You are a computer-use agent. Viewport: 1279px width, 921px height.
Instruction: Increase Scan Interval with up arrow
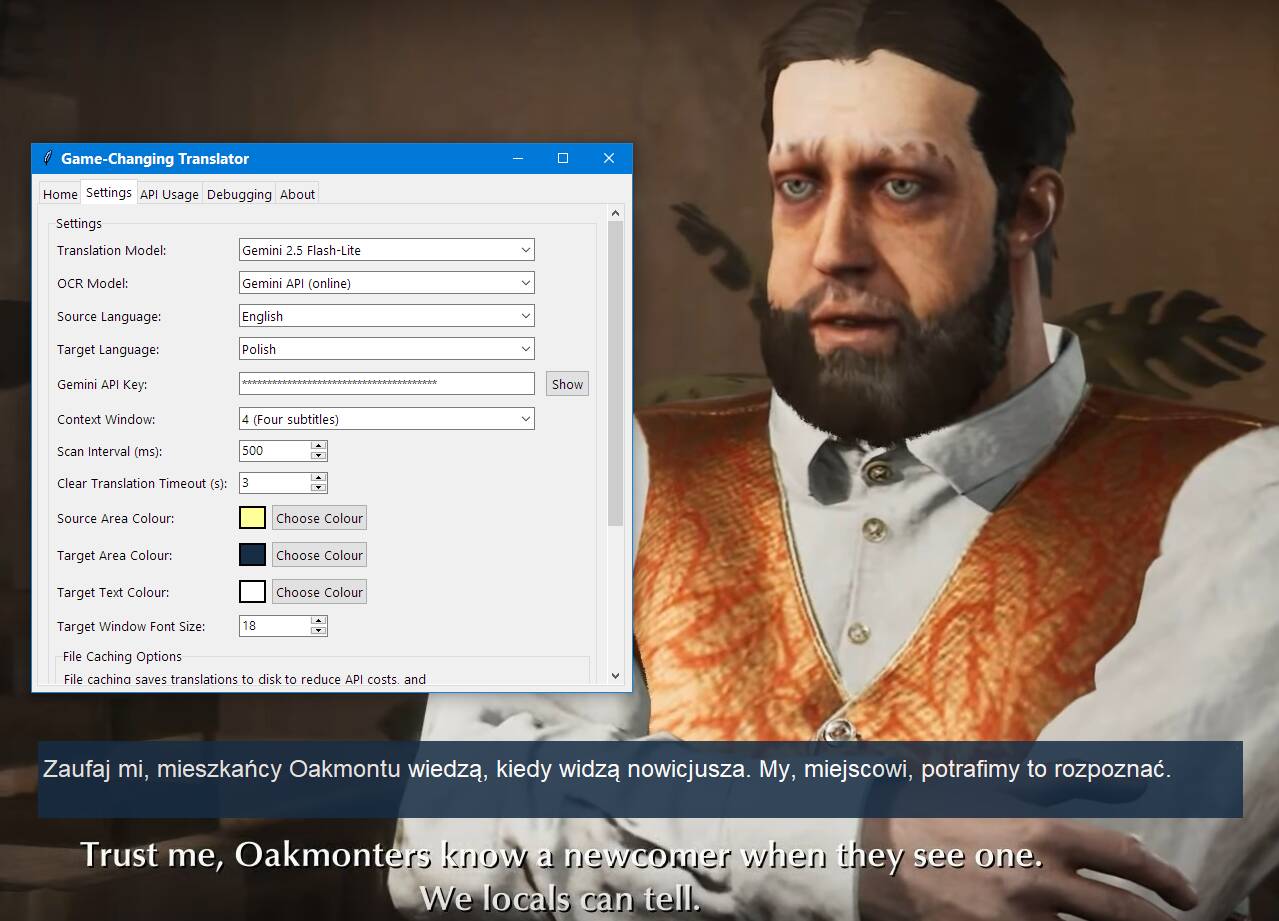click(x=319, y=446)
